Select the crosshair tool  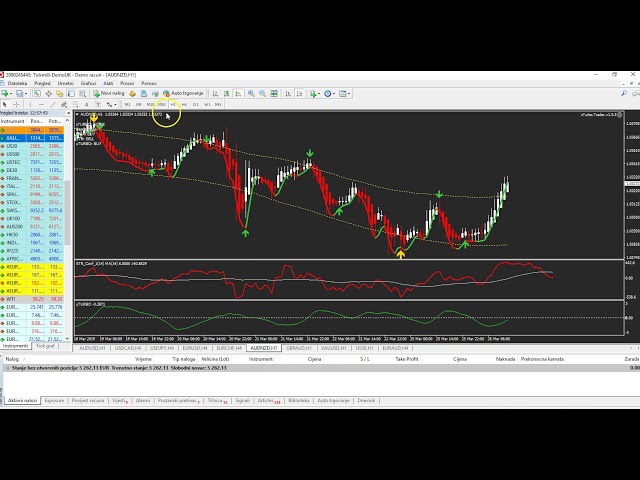[16, 104]
